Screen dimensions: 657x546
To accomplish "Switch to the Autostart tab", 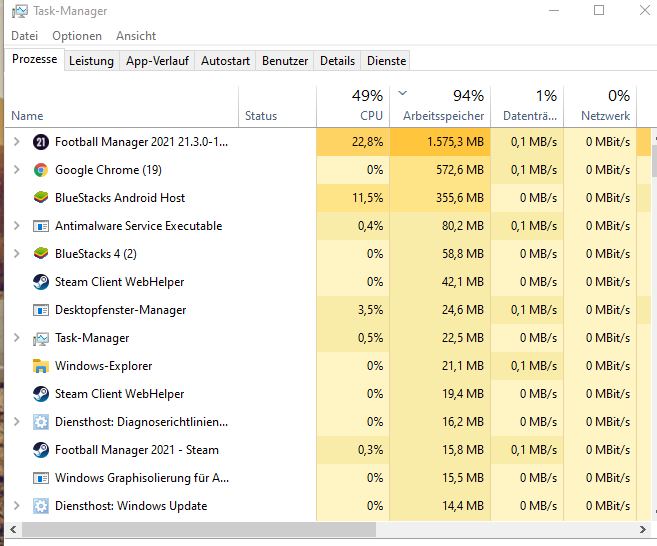I will [x=225, y=61].
